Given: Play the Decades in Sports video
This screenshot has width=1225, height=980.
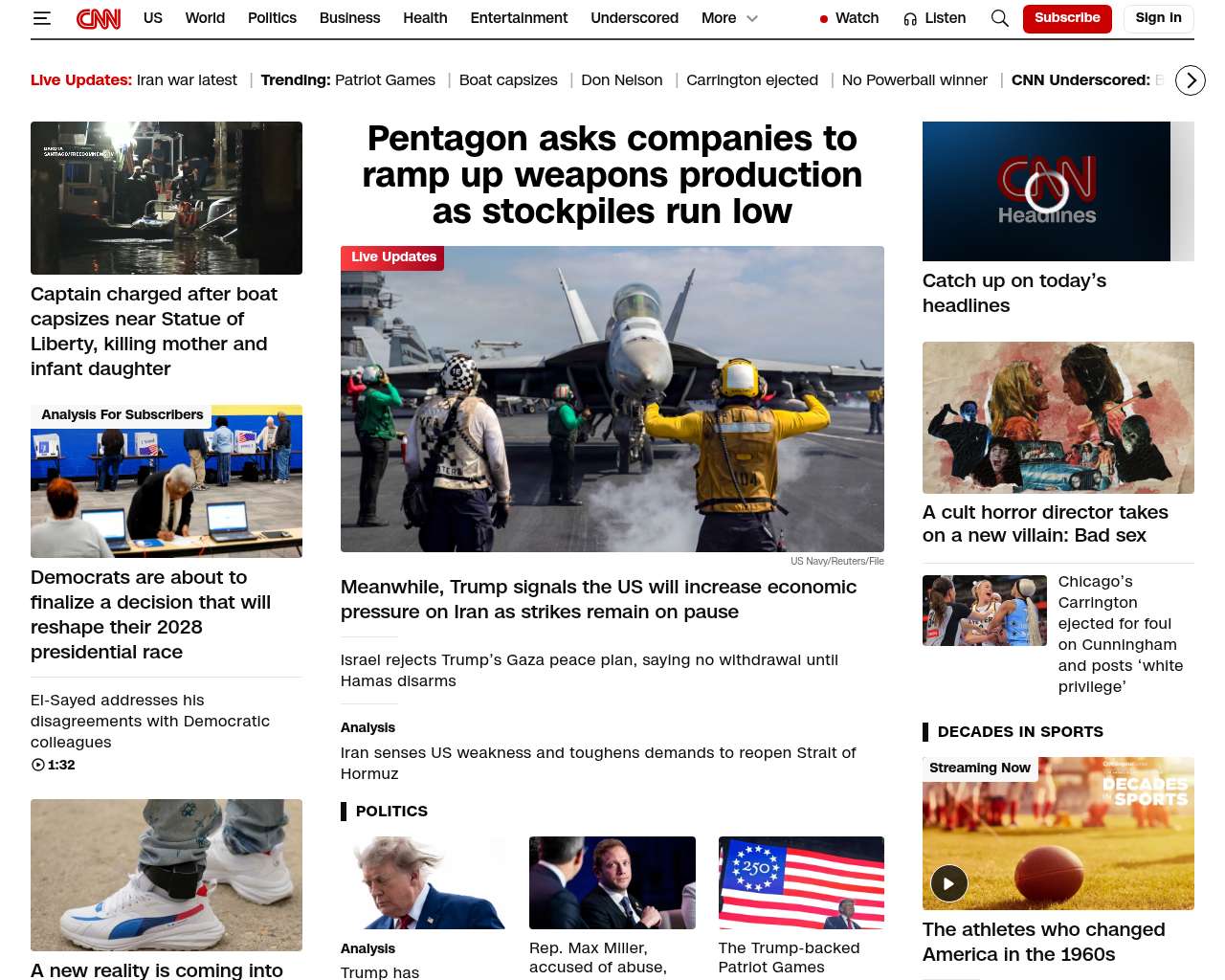Looking at the screenshot, I should click(948, 883).
